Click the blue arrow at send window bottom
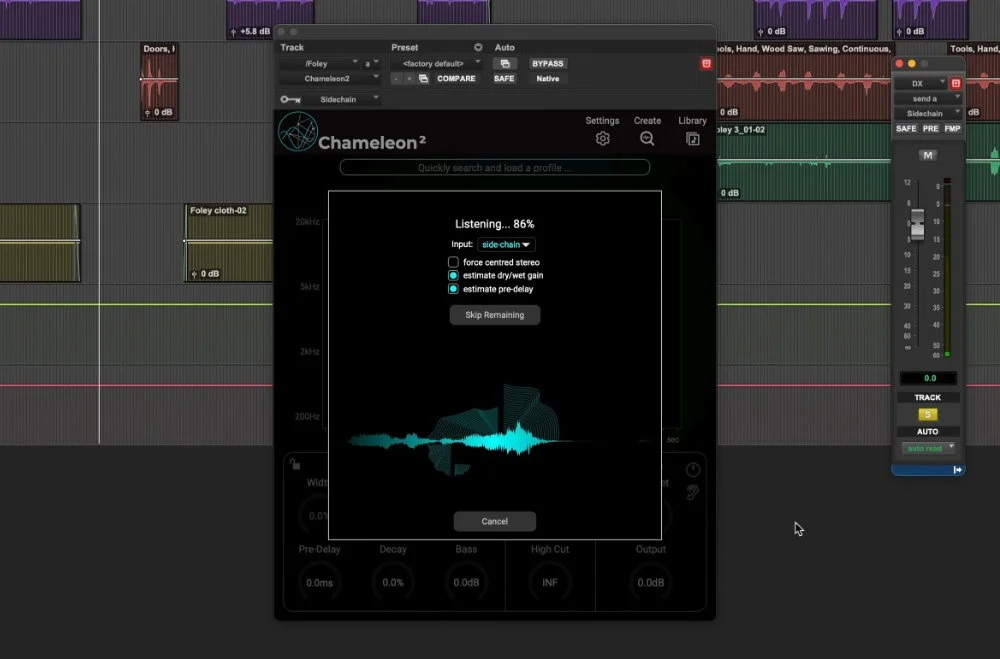The height and width of the screenshot is (659, 1000). [x=957, y=470]
